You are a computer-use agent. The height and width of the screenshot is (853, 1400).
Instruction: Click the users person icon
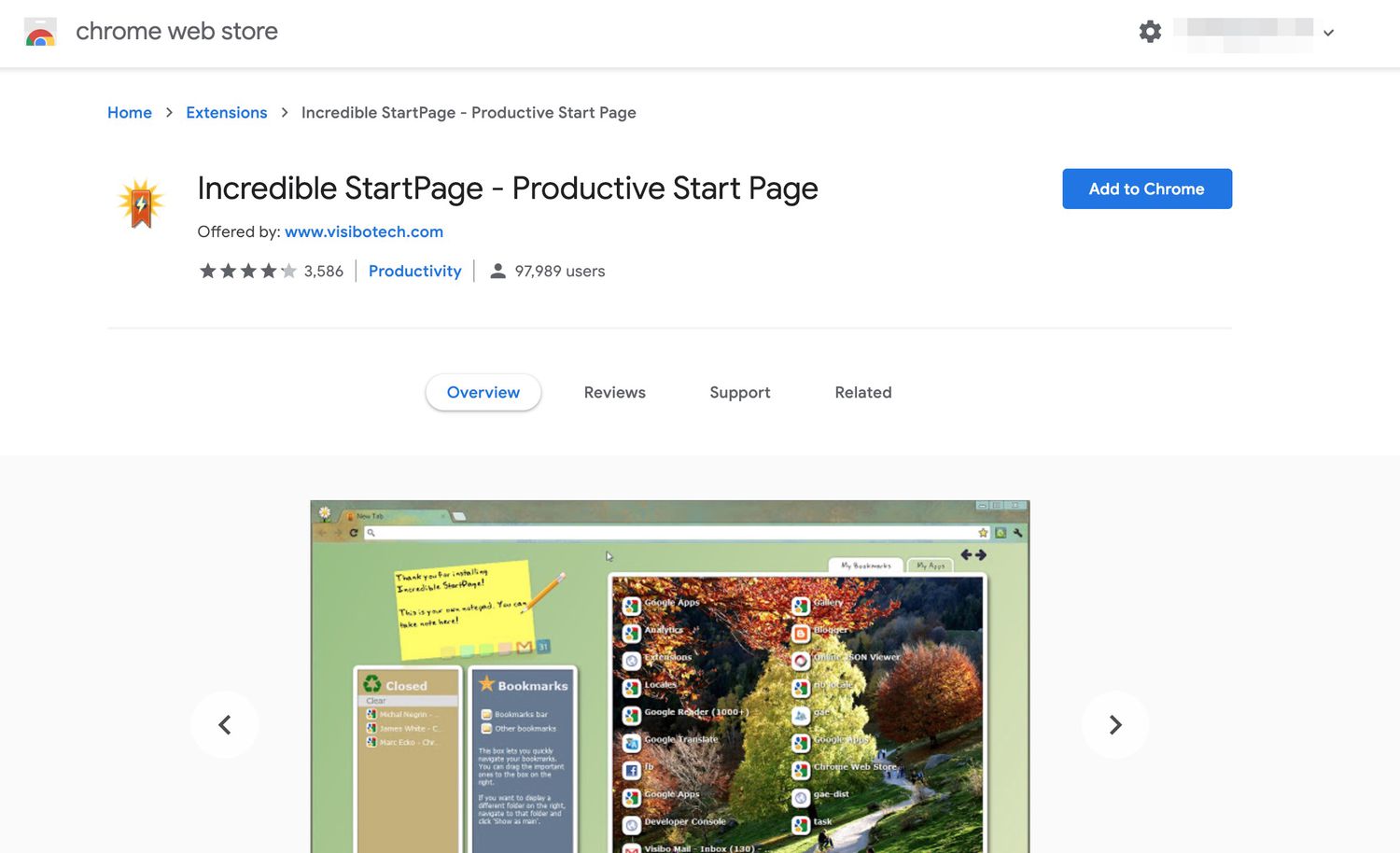click(498, 271)
